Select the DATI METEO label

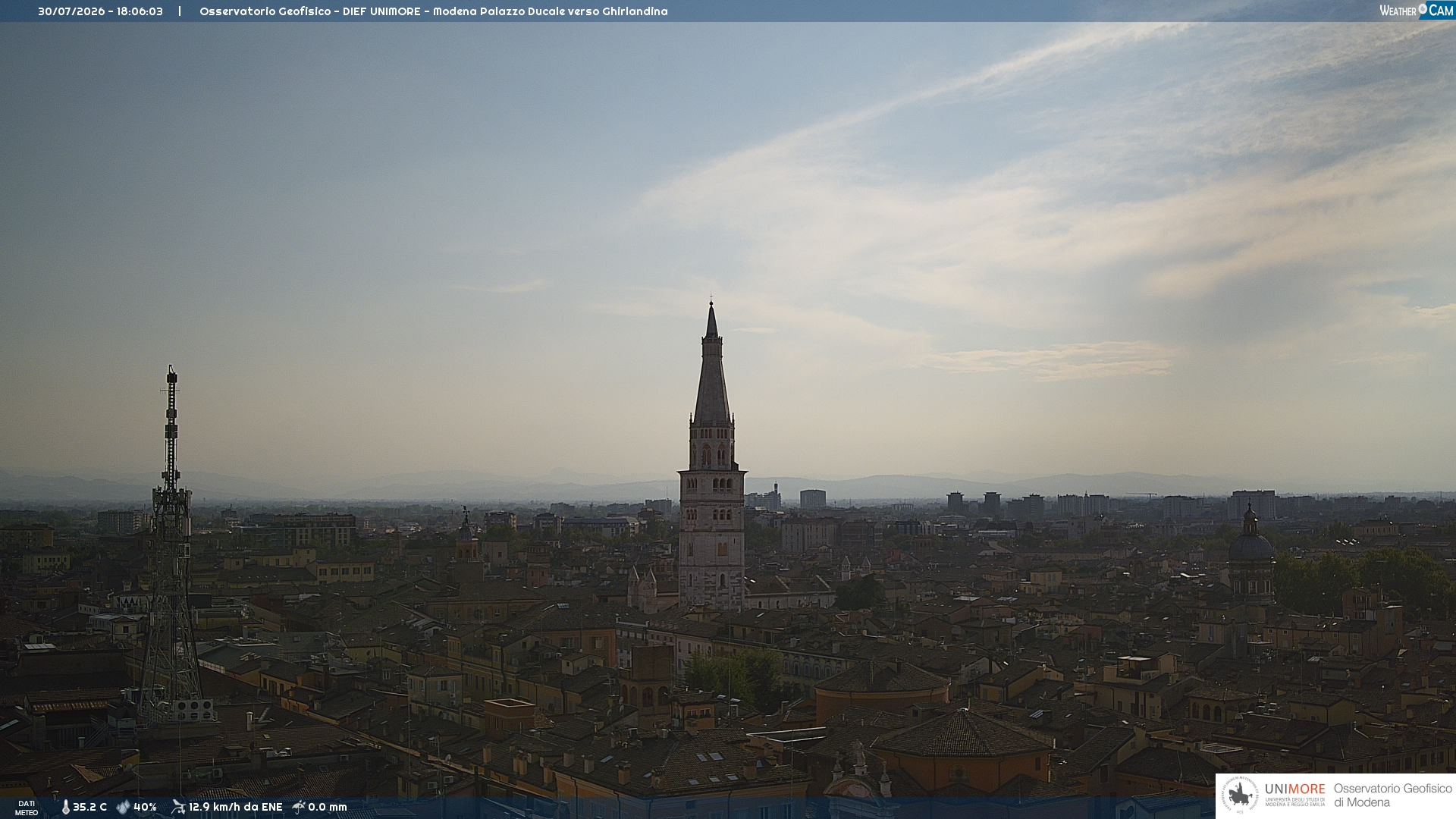(27, 808)
